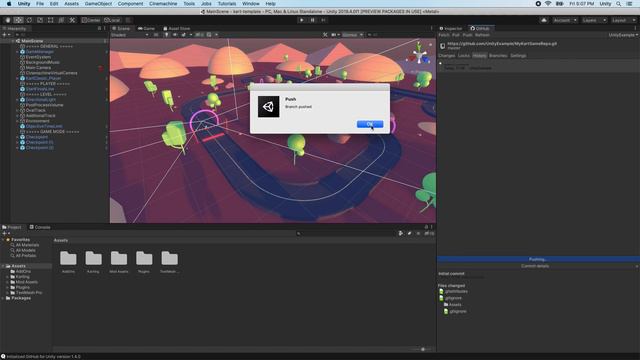This screenshot has width=640, height=360.
Task: Select the Hand tool in Unity toolbar
Action: (8, 20)
